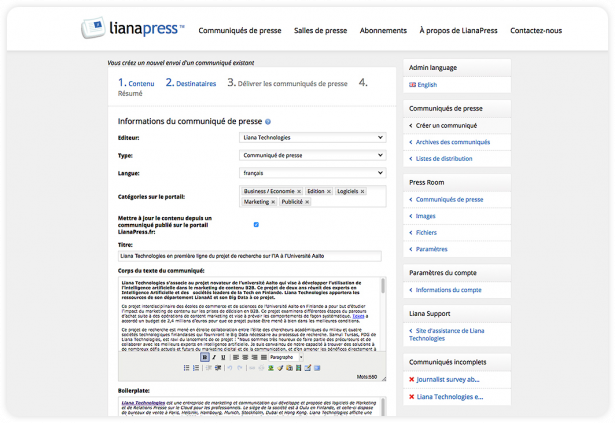Open the Abonnements menu item
This screenshot has height=423, width=615.
(x=383, y=31)
